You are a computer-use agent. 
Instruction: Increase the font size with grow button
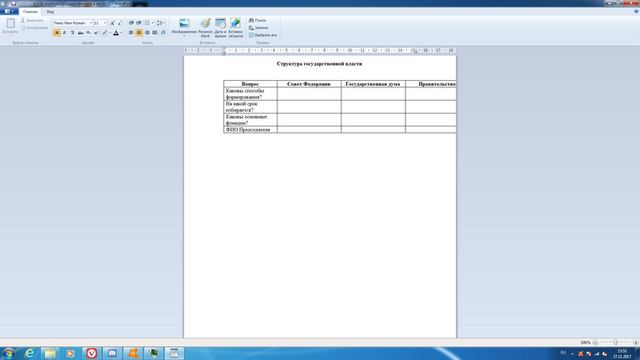112,23
